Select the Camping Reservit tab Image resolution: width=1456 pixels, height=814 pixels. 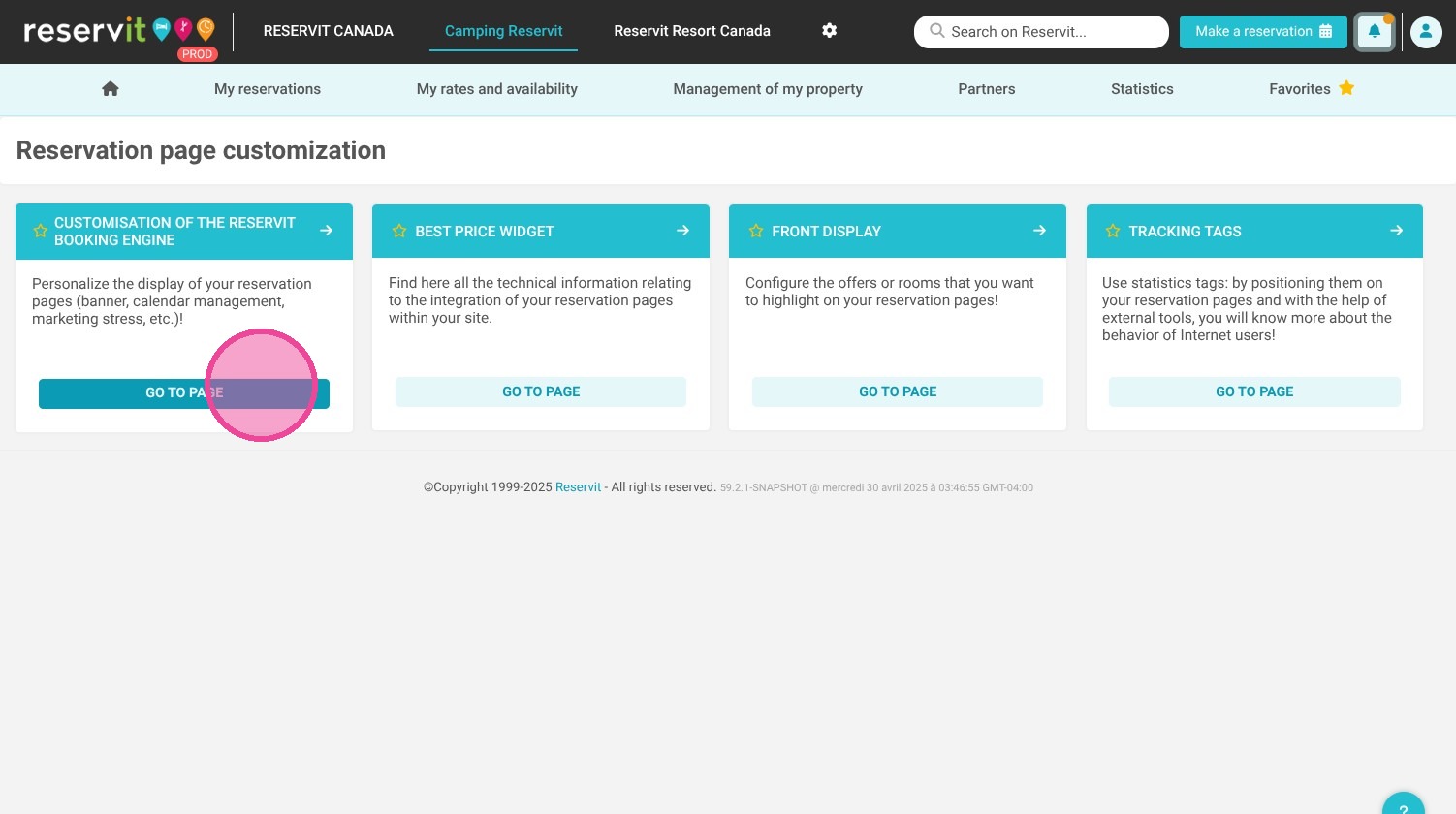point(503,31)
